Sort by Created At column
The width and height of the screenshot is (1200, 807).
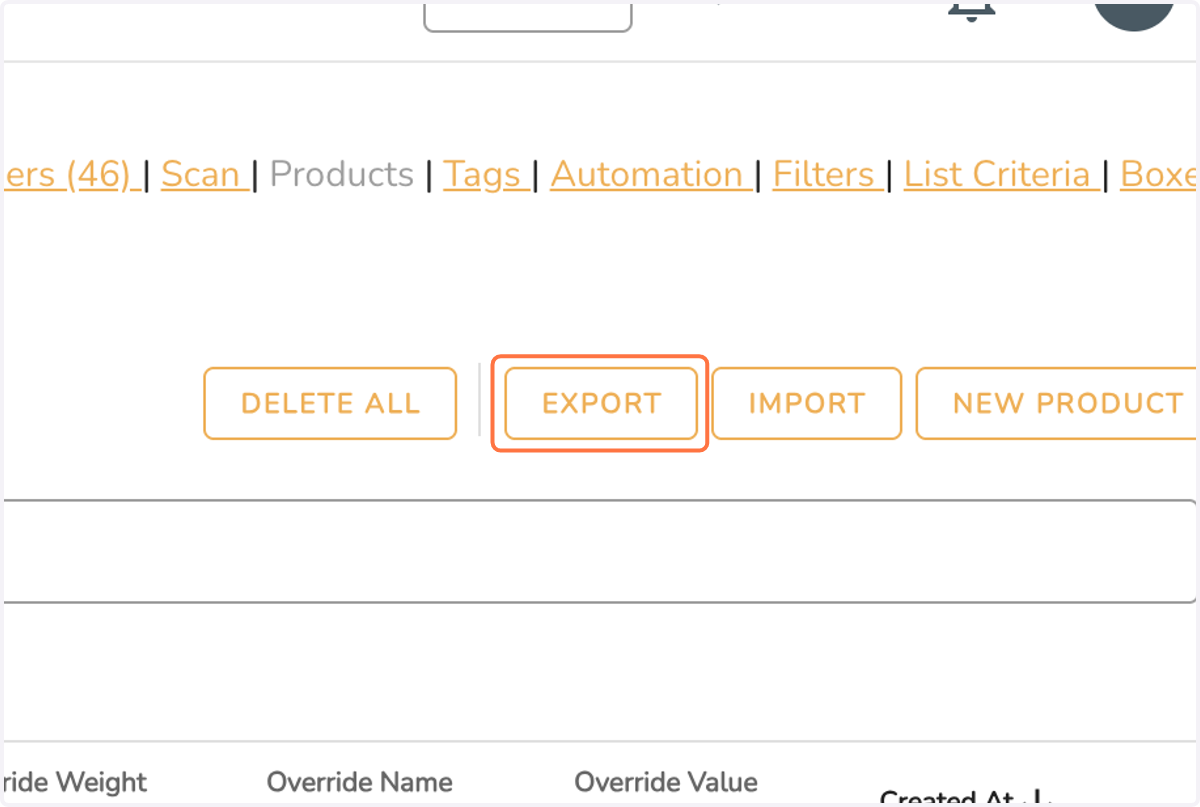click(x=965, y=798)
